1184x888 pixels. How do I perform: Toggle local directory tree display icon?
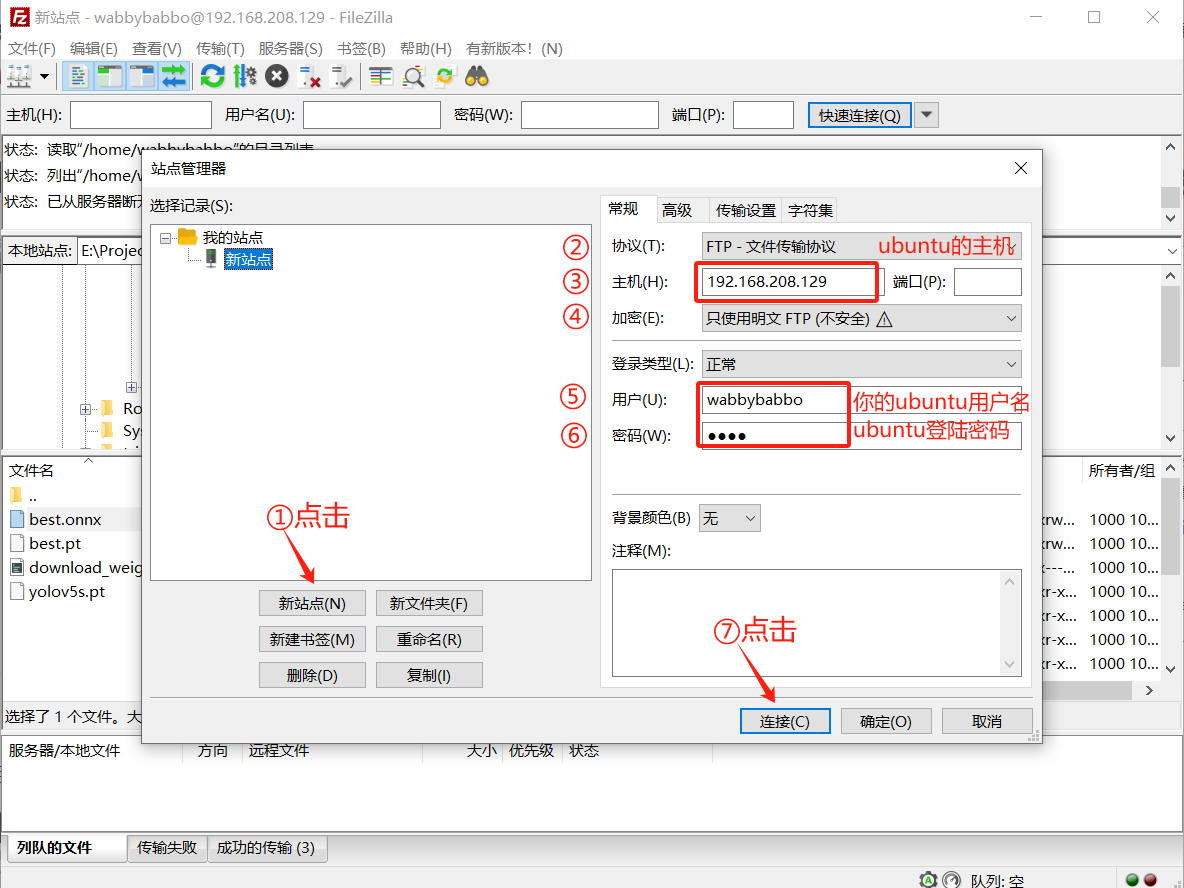(109, 76)
